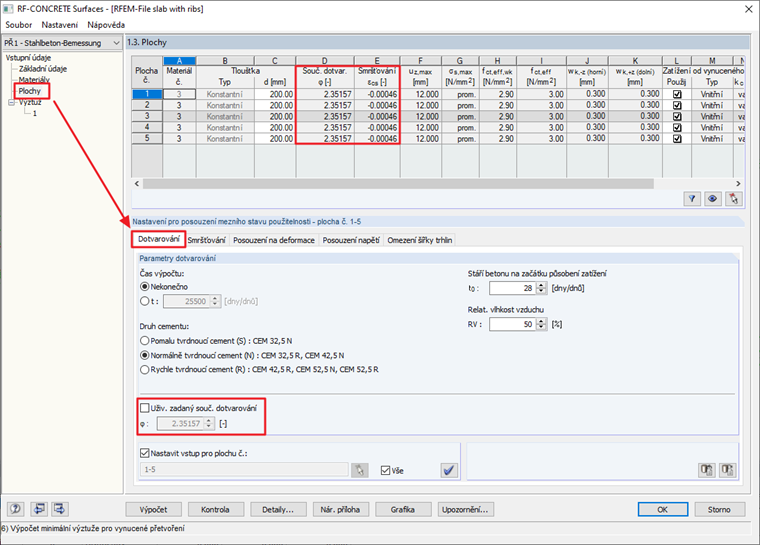760x545 pixels.
Task: Click the RV relative humidity input field
Action: [x=512, y=324]
